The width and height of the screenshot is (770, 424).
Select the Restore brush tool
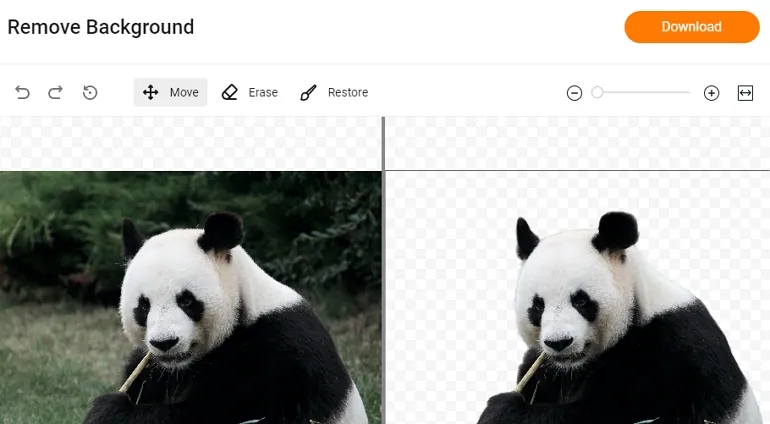pyautogui.click(x=334, y=92)
